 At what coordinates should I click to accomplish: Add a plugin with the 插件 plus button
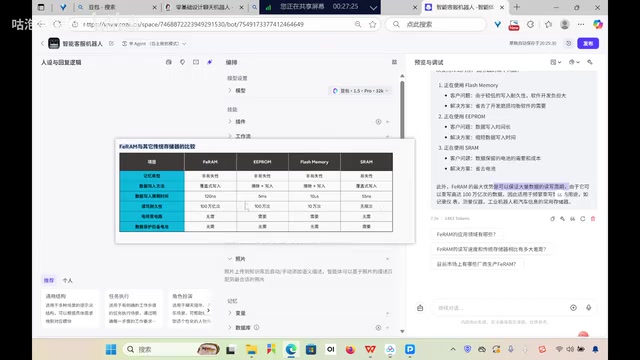tap(387, 122)
